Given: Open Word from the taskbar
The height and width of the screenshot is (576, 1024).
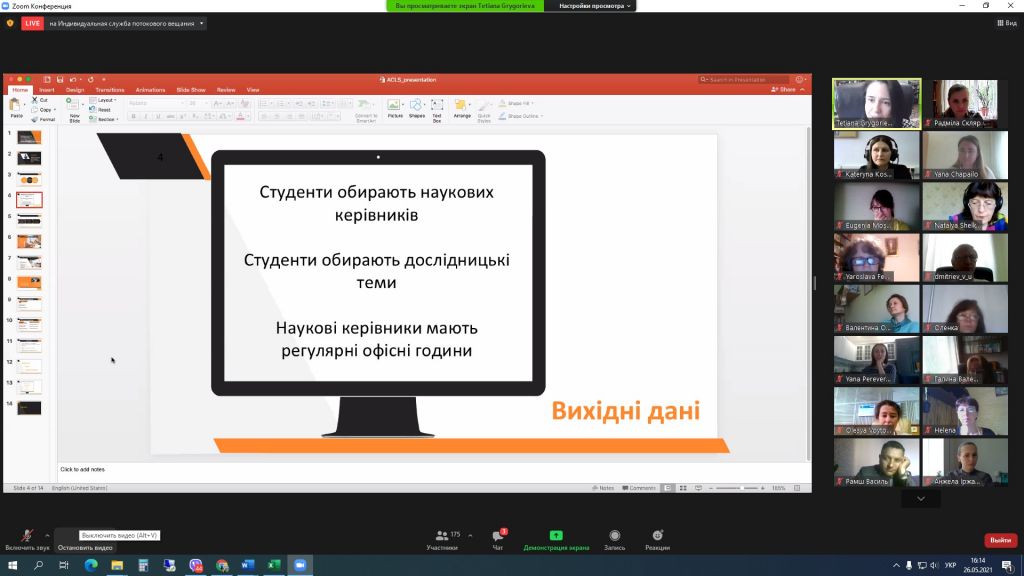Looking at the screenshot, I should (248, 565).
